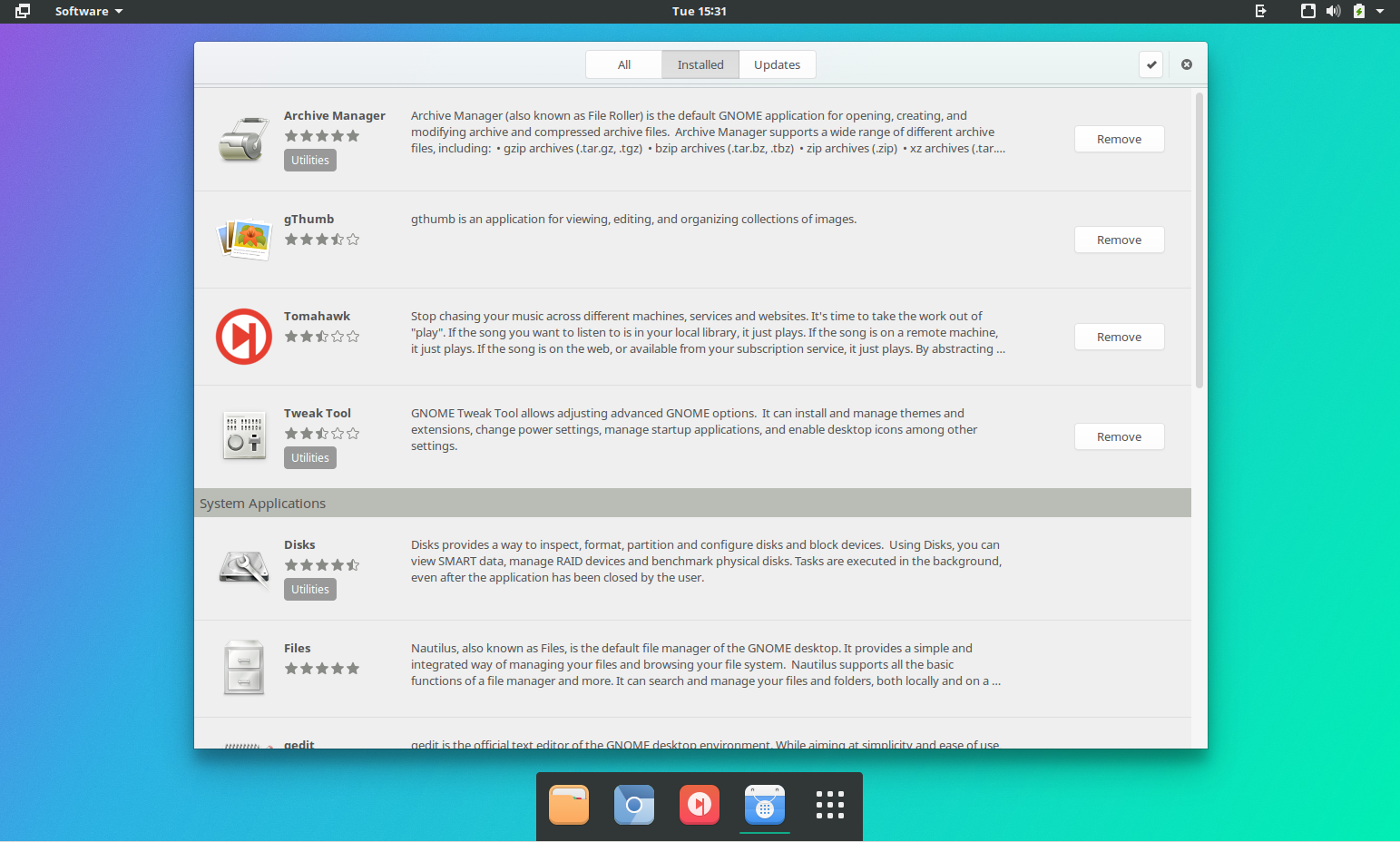Click Utilities tag under Tweak Tool
The image size is (1400, 842).
pos(310,457)
